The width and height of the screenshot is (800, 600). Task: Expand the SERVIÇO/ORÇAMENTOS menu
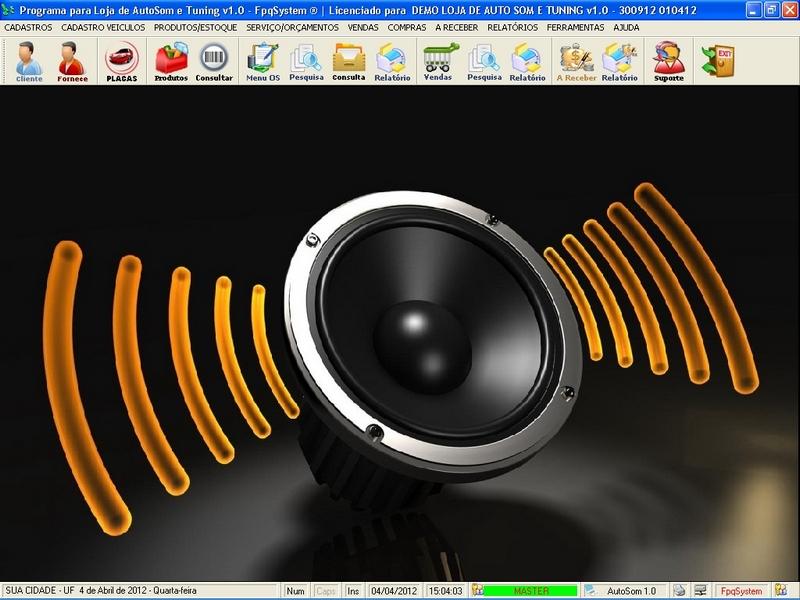292,28
